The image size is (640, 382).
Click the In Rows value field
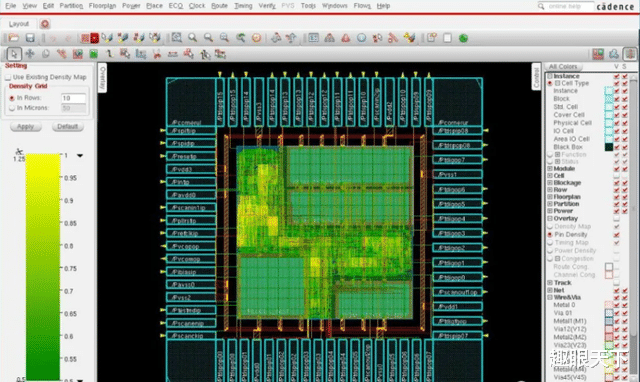point(73,98)
